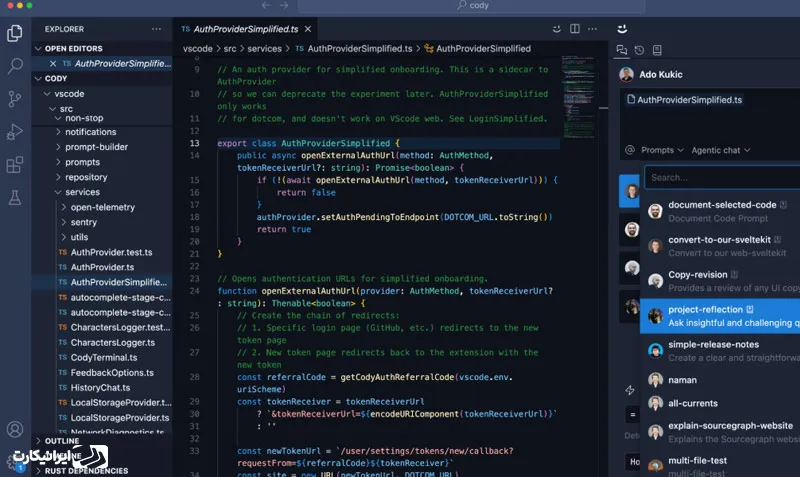Click the Cody smiley icon in editor toolbar

(557, 29)
